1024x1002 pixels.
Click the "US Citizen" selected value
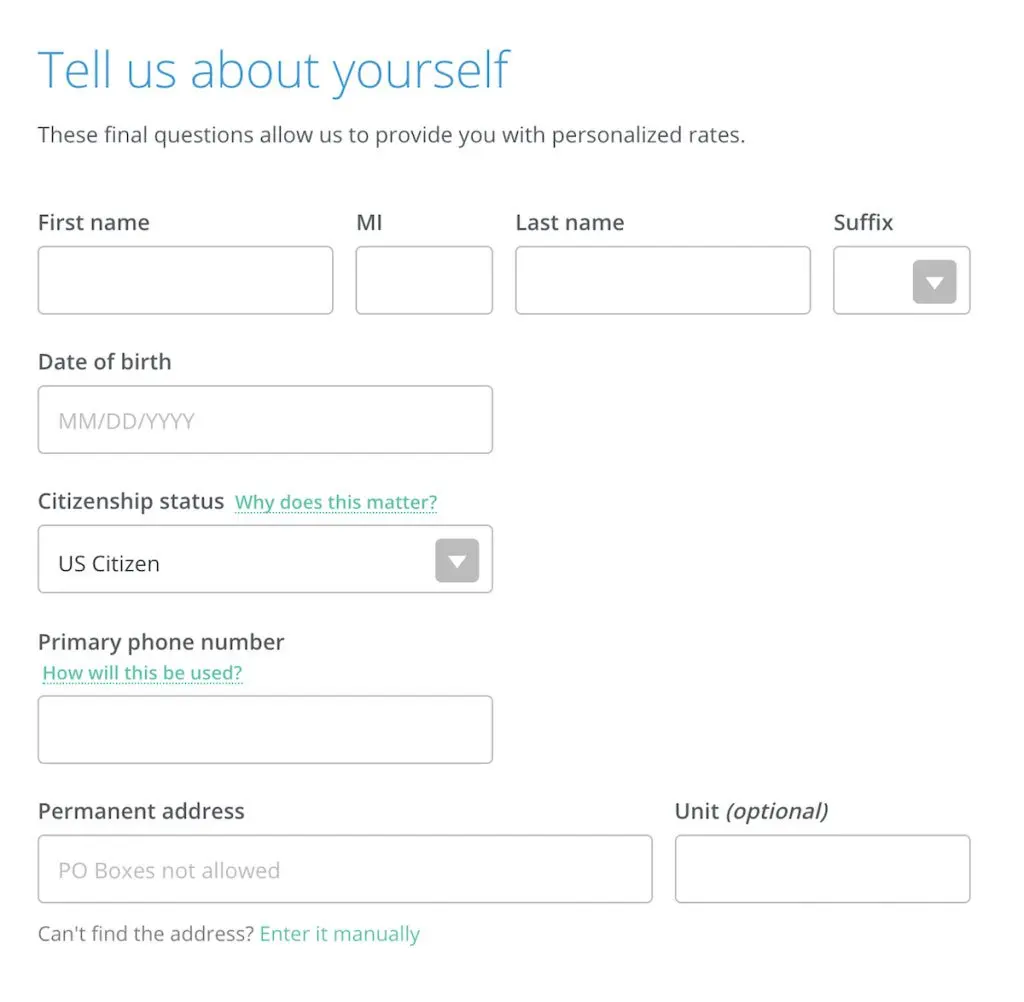point(109,563)
